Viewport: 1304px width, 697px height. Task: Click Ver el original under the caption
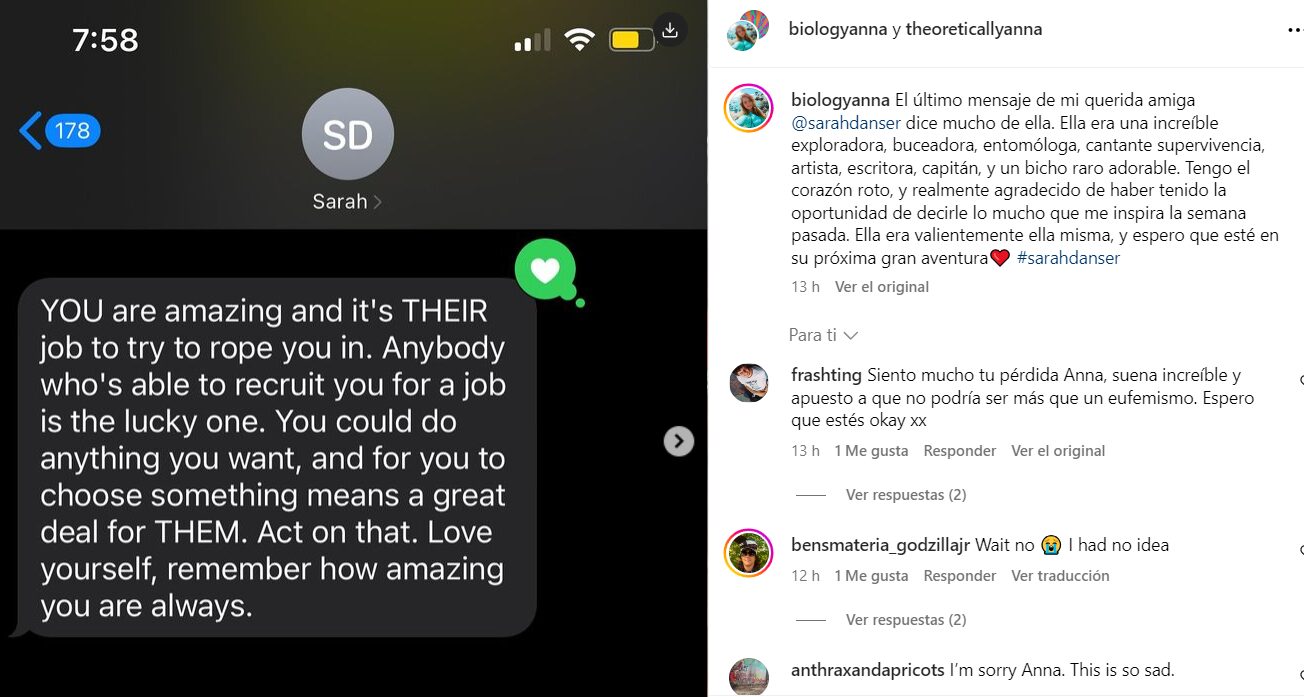coord(882,287)
